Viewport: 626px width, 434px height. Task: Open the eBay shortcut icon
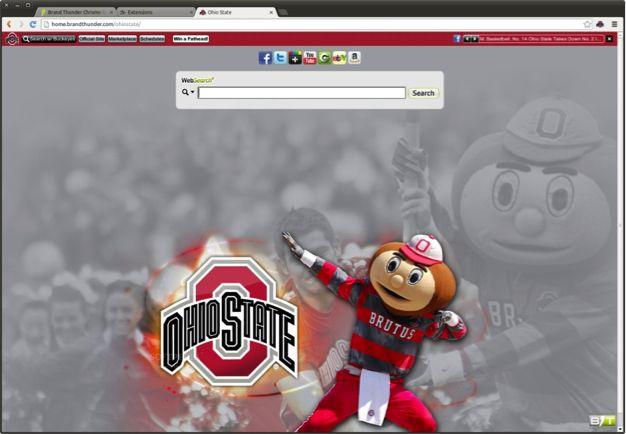339,58
